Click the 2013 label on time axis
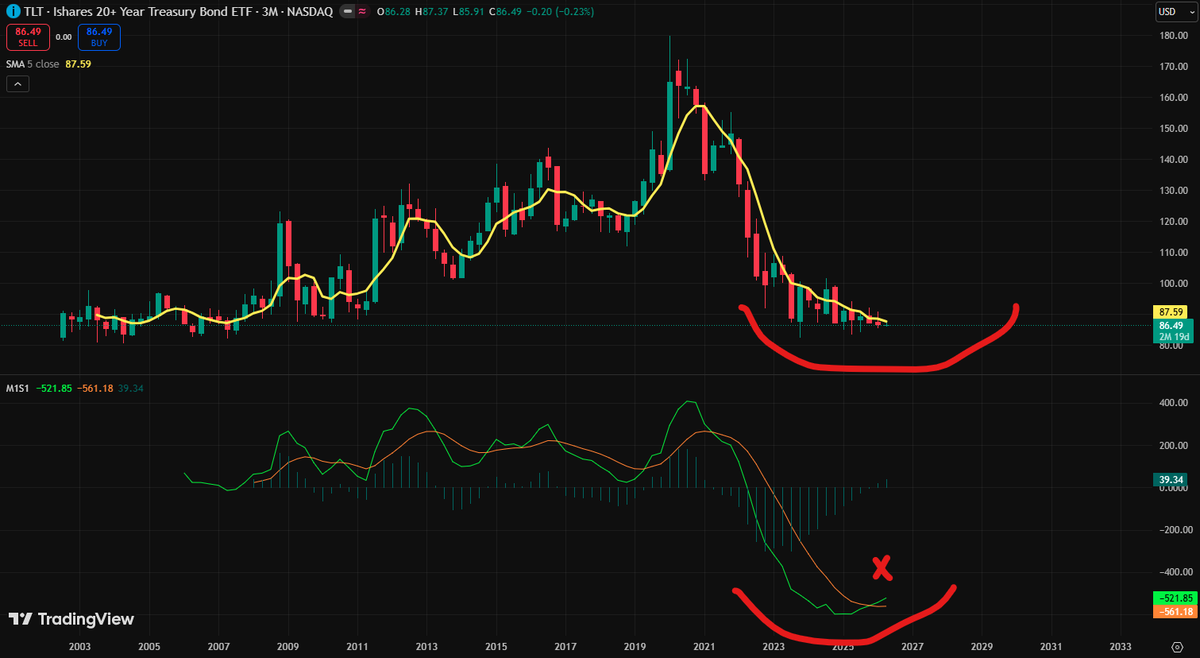 point(427,646)
